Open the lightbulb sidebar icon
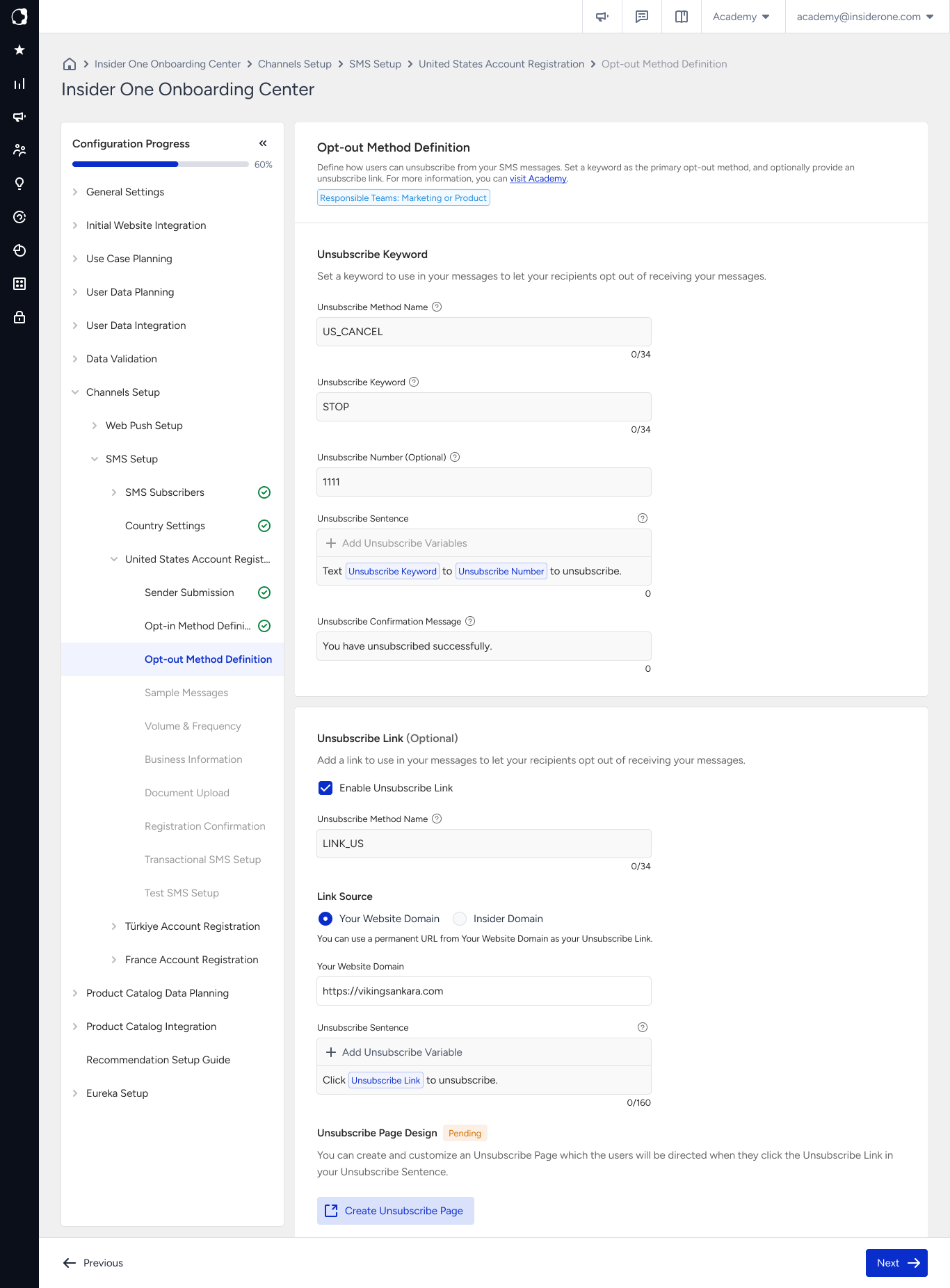Viewport: 950px width, 1288px height. click(x=19, y=184)
